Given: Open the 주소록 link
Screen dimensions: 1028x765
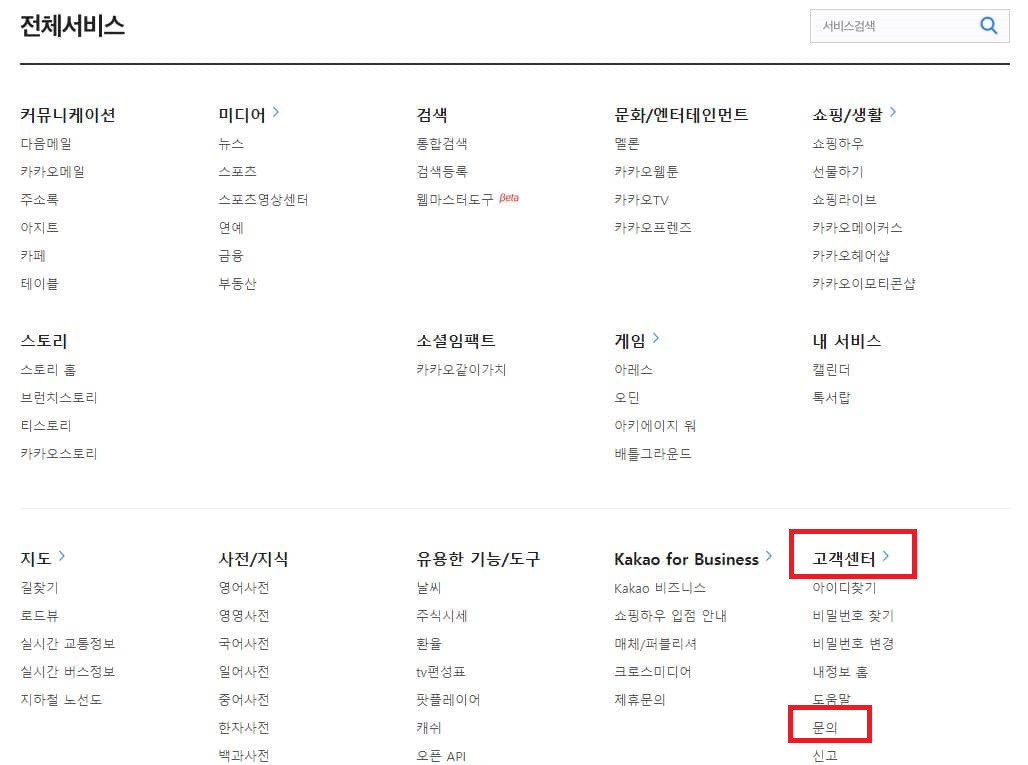Looking at the screenshot, I should click(39, 199).
